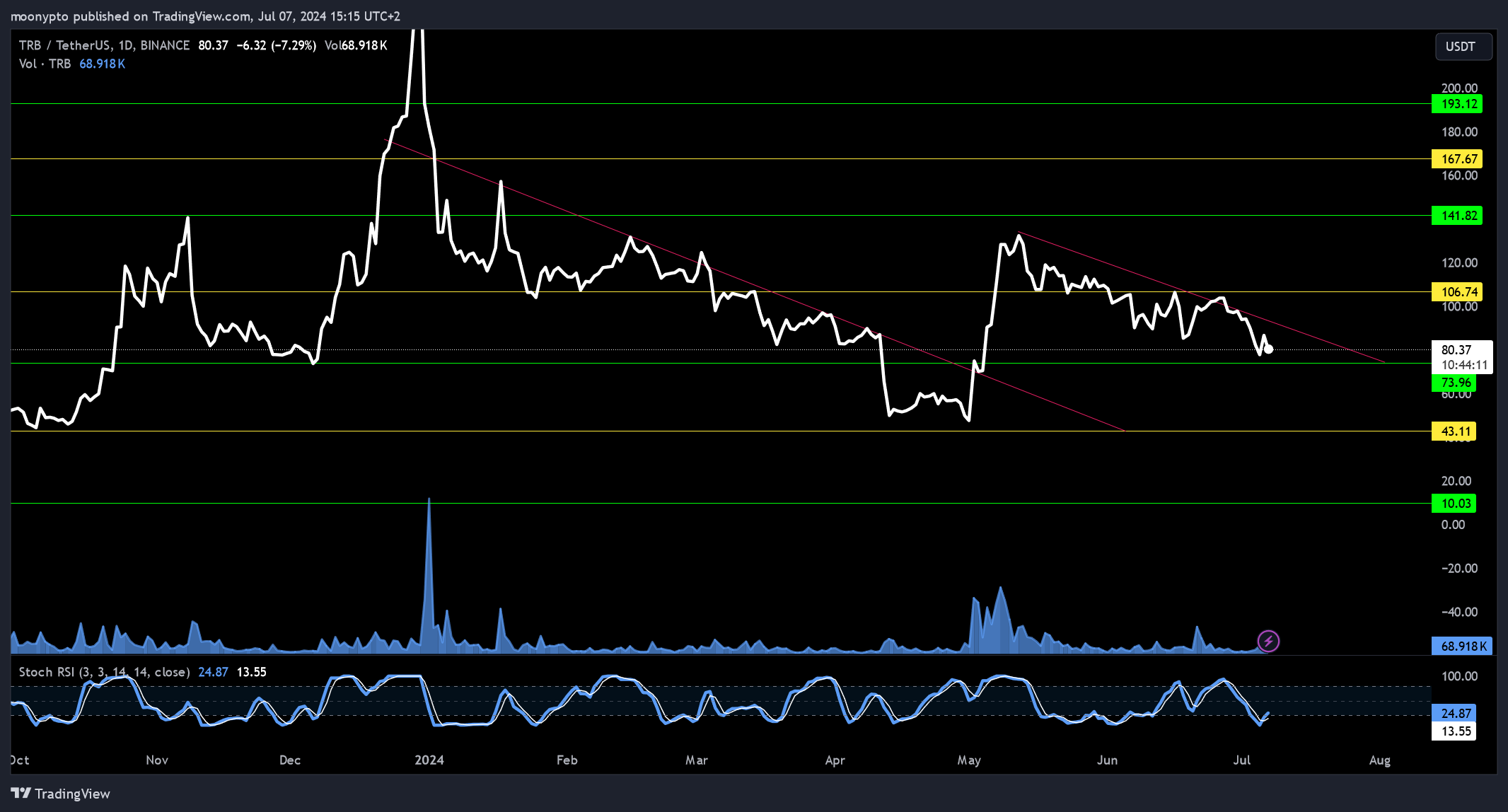The width and height of the screenshot is (1508, 812).
Task: Click the moonypto published header text
Action: 205,16
